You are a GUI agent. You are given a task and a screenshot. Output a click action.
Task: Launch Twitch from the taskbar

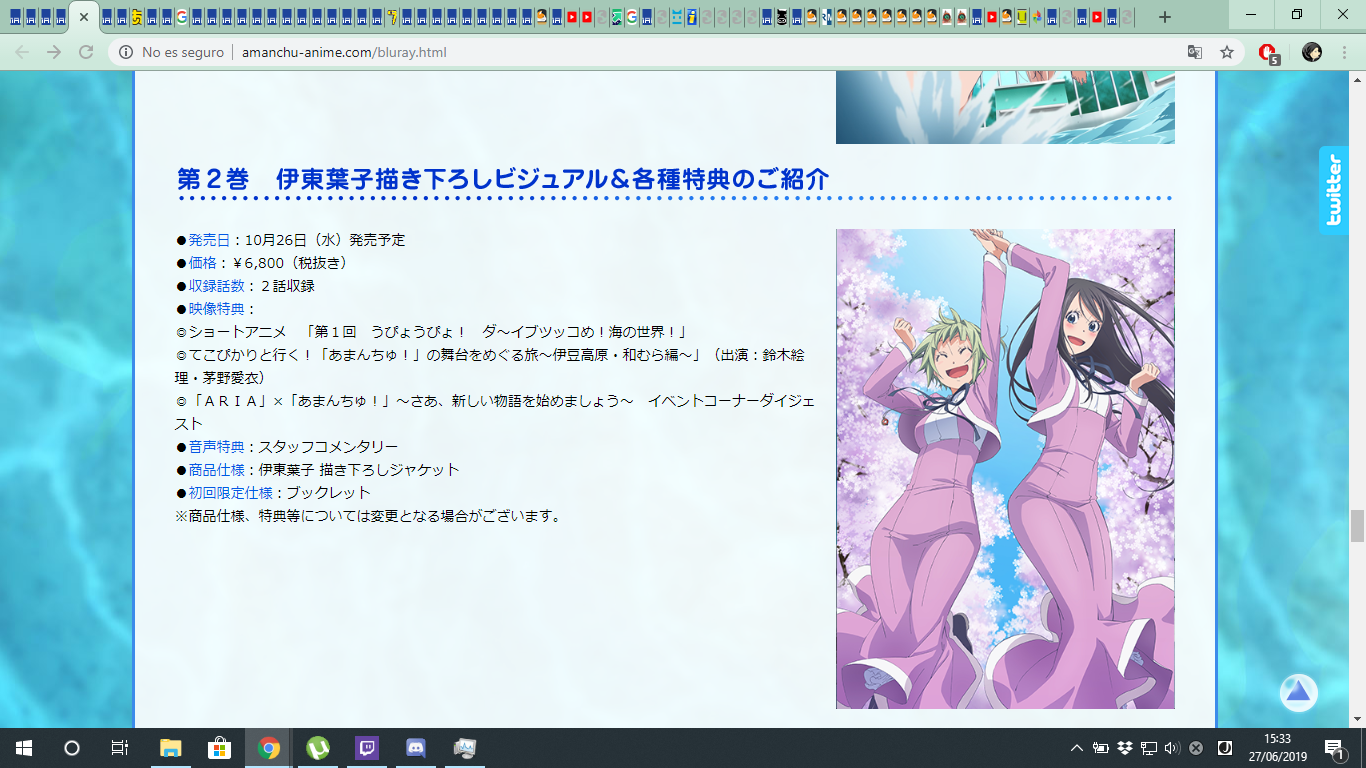367,748
